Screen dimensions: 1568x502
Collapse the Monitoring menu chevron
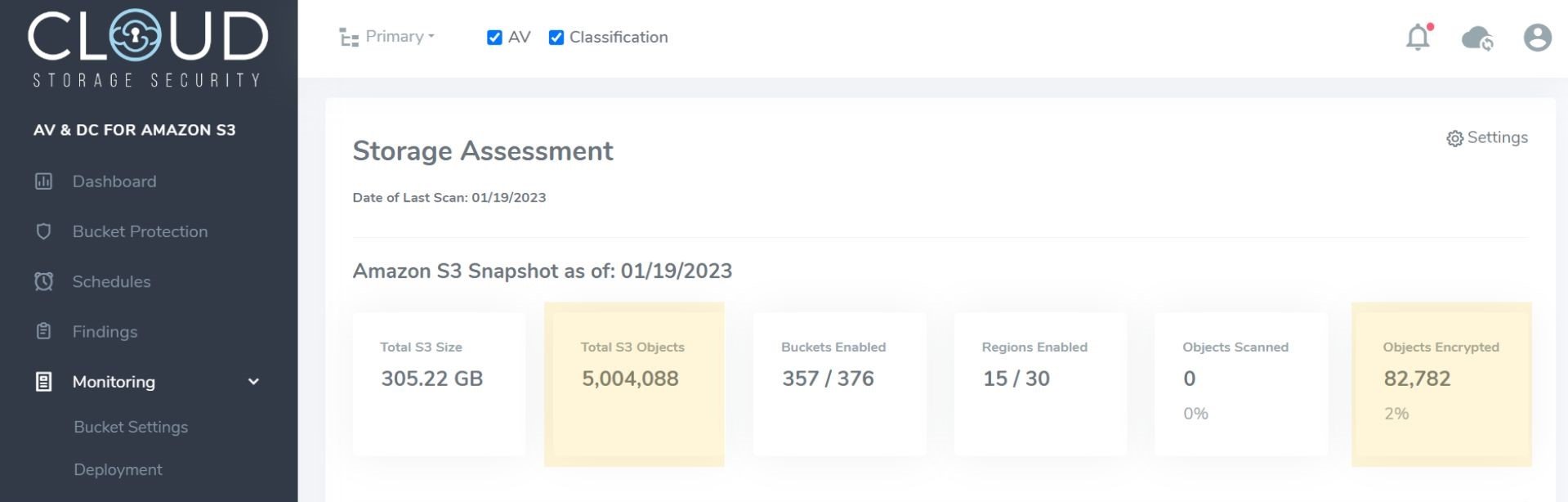tap(253, 382)
